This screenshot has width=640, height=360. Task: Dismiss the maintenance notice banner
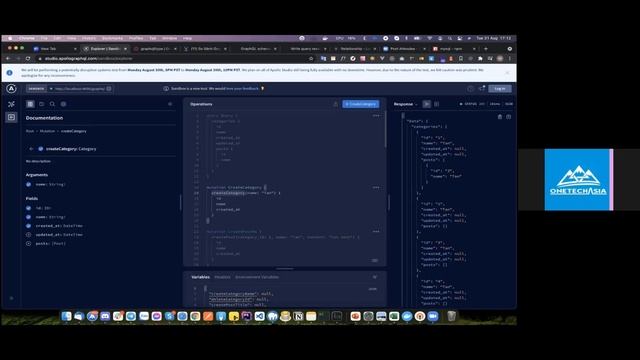(x=507, y=73)
